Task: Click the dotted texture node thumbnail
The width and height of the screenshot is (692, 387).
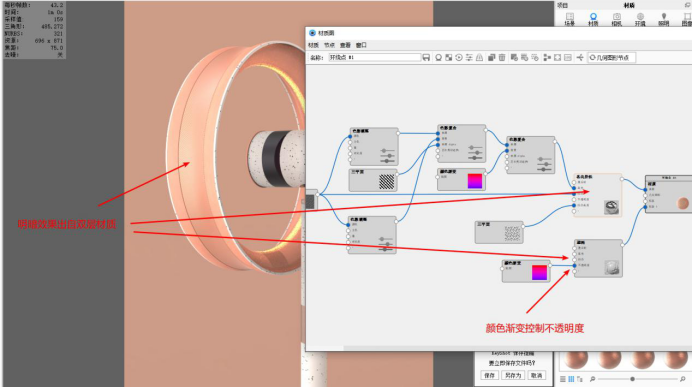Action: point(512,233)
